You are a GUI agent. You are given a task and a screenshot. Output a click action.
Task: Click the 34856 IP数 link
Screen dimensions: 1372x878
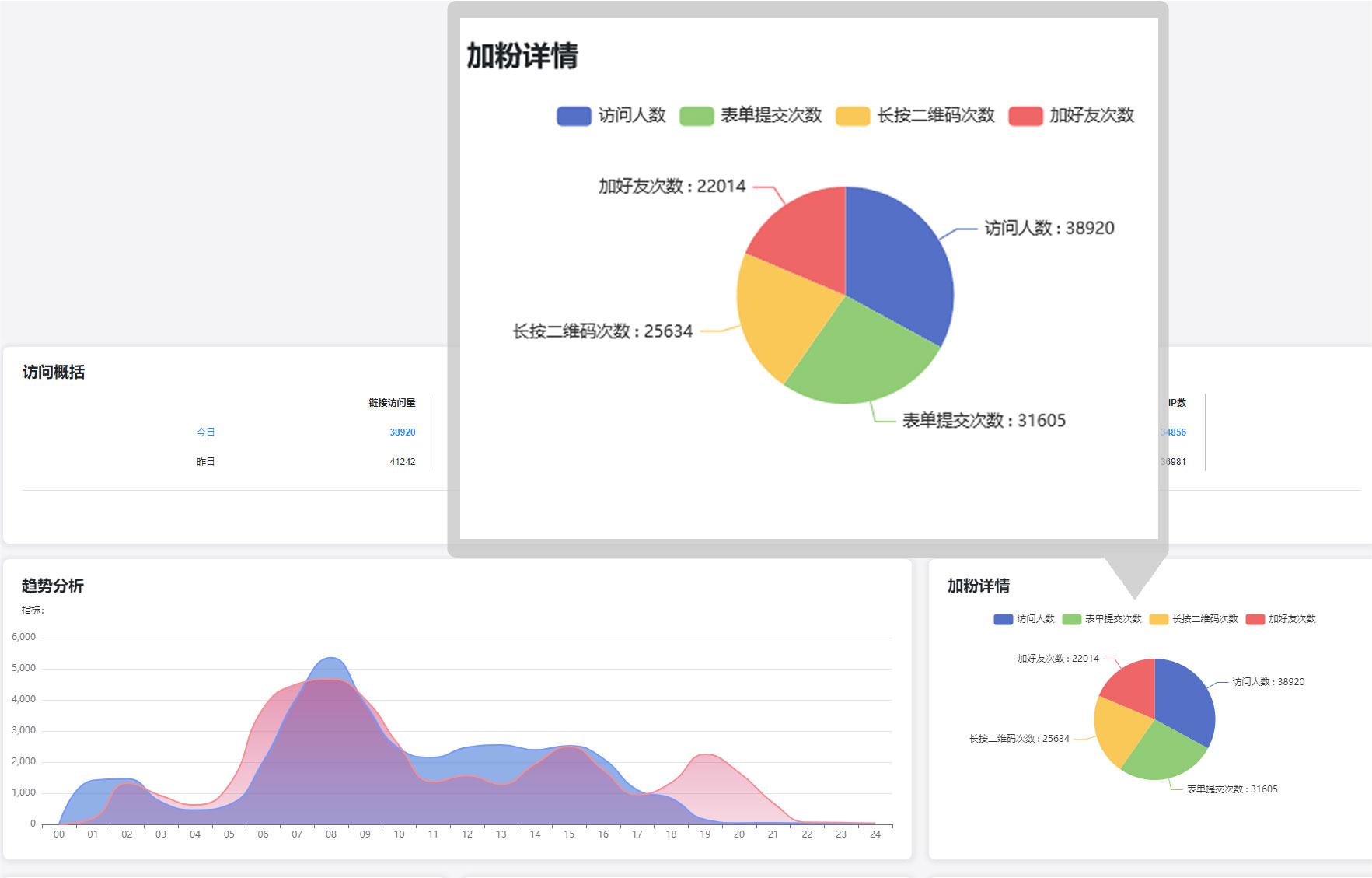click(x=1171, y=432)
